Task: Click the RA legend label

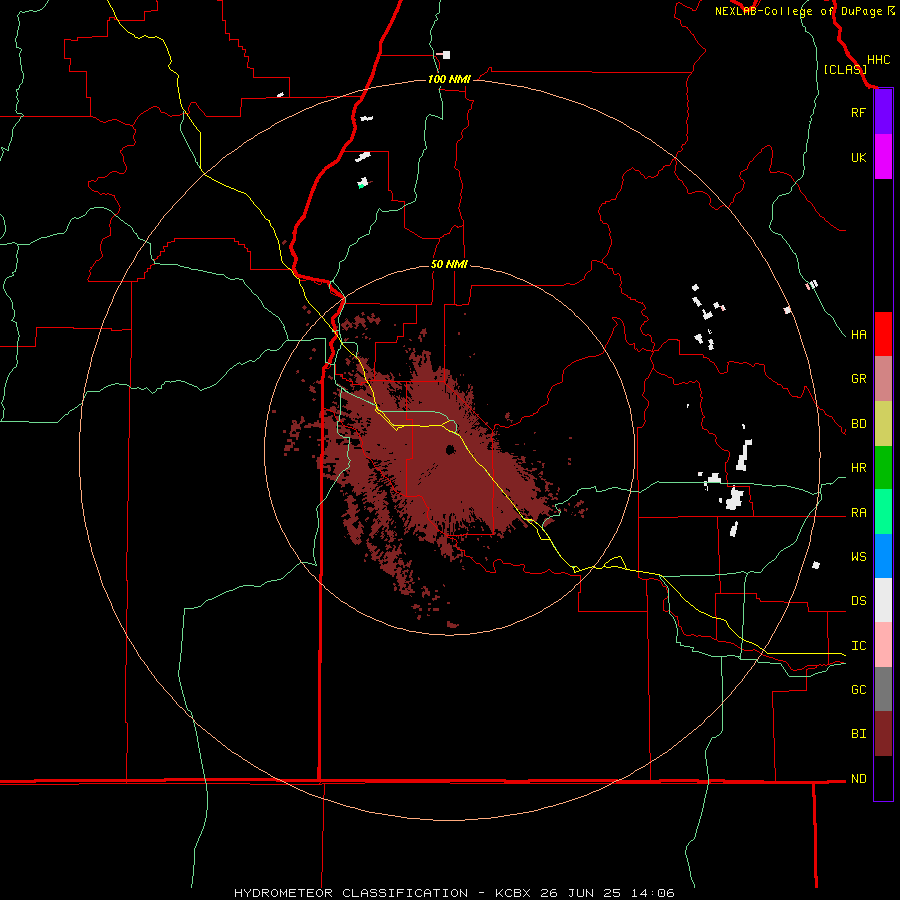Action: pyautogui.click(x=858, y=512)
